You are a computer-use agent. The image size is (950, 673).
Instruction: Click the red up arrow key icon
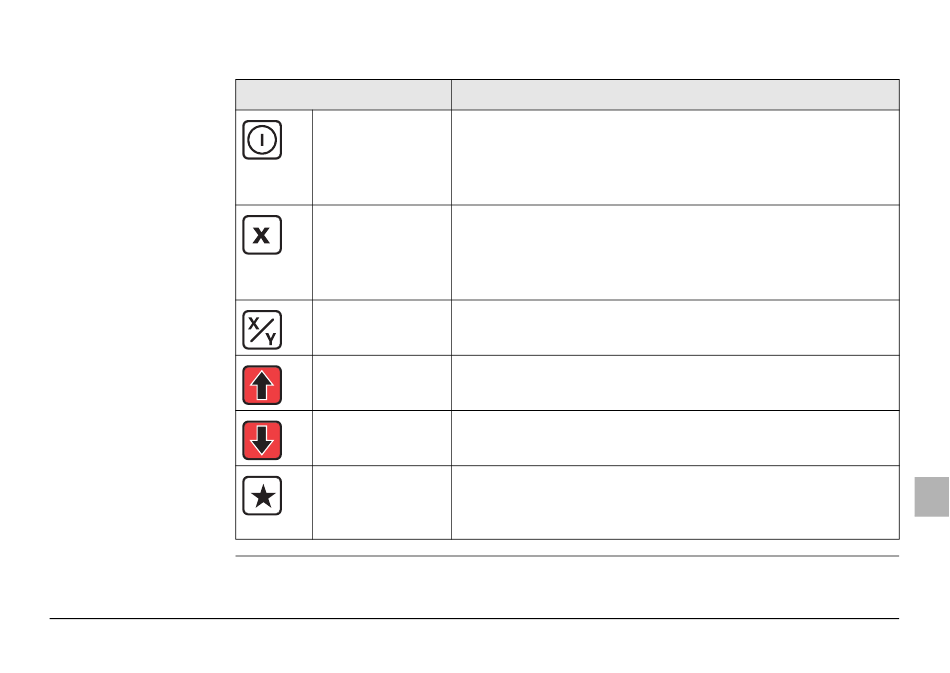pos(262,385)
